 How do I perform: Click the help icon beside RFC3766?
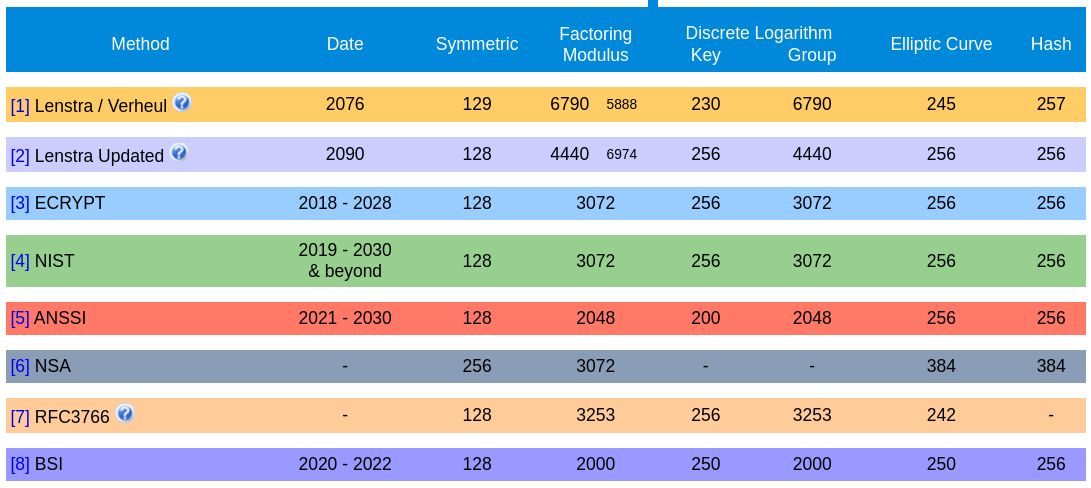tap(125, 414)
